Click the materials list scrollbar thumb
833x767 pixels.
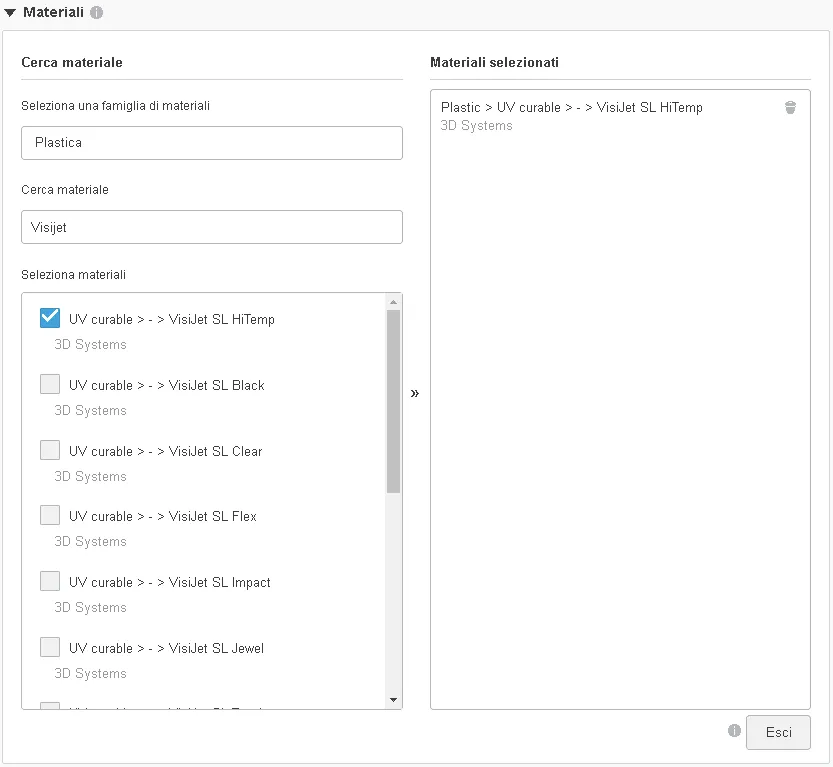click(x=393, y=400)
